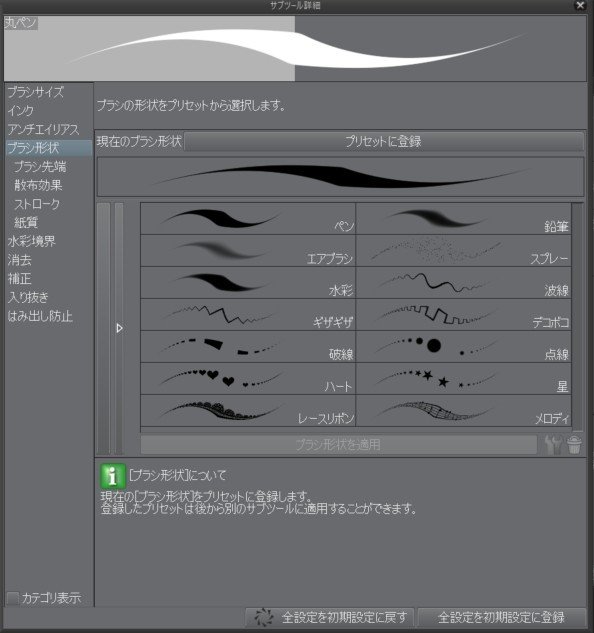Click the ブラシ形状を適用 button

[338, 444]
